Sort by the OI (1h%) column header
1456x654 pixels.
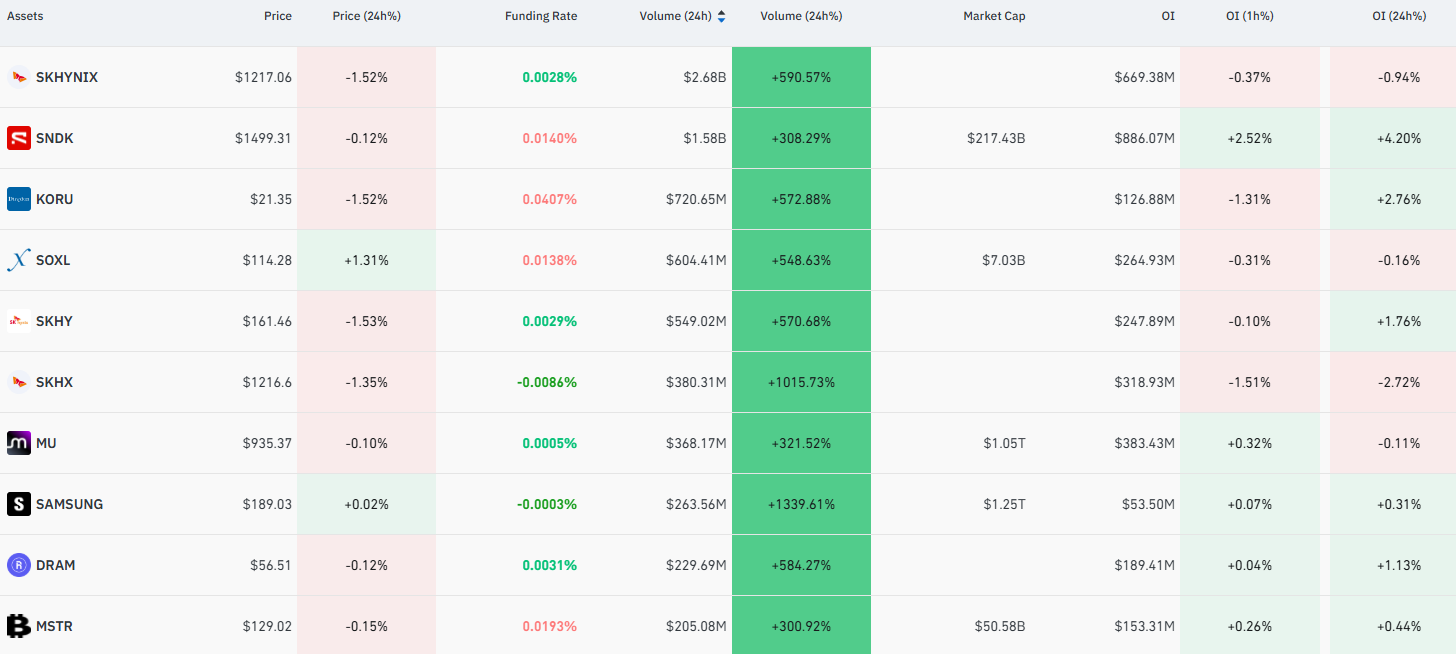(x=1250, y=16)
